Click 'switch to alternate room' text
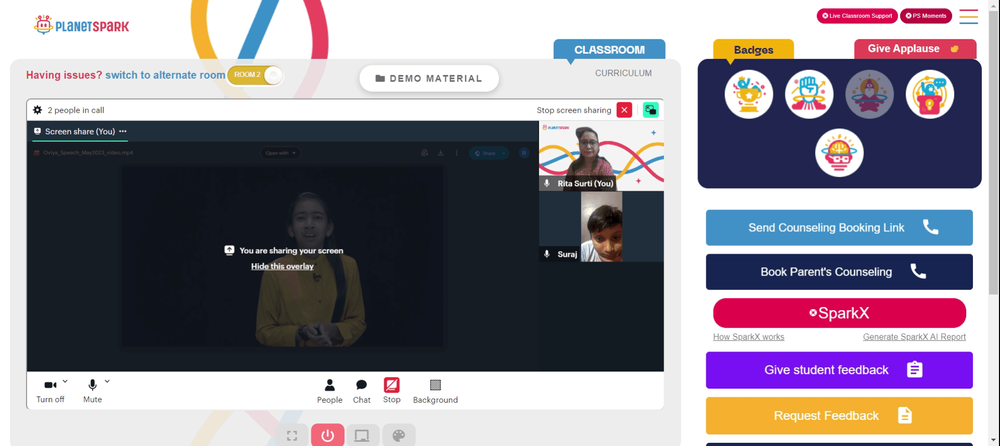The width and height of the screenshot is (1000, 446). (165, 75)
